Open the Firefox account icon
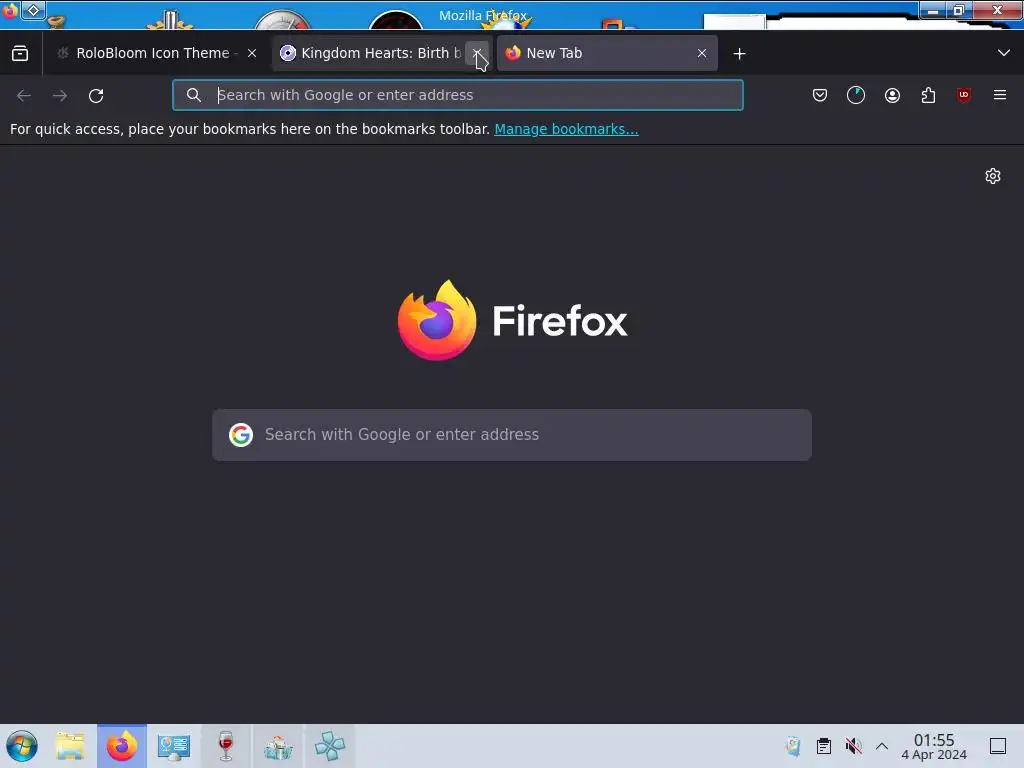 pyautogui.click(x=892, y=95)
